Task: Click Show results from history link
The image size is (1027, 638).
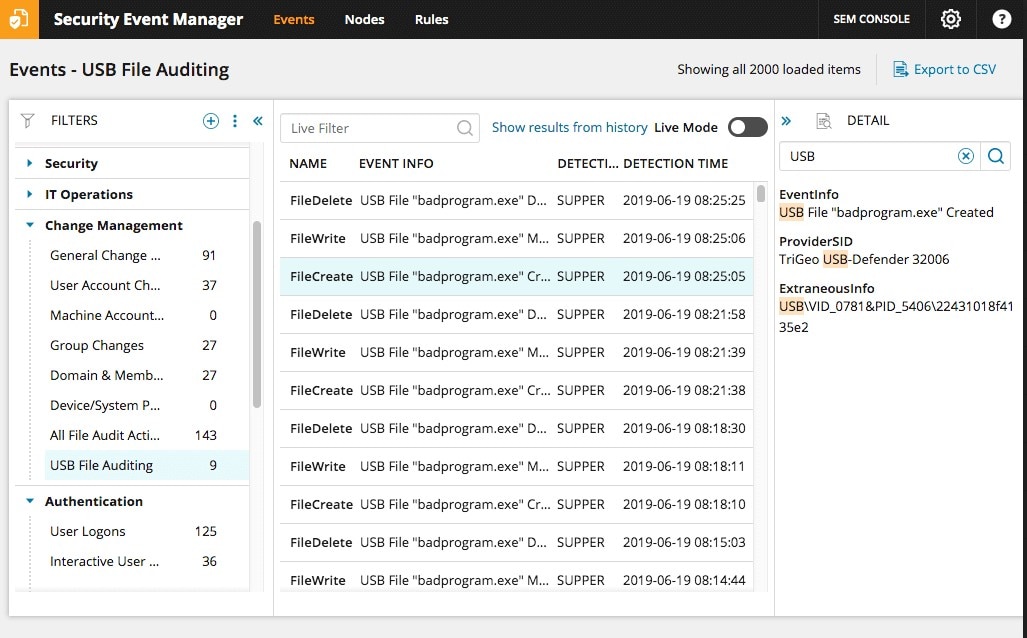Action: click(x=569, y=127)
